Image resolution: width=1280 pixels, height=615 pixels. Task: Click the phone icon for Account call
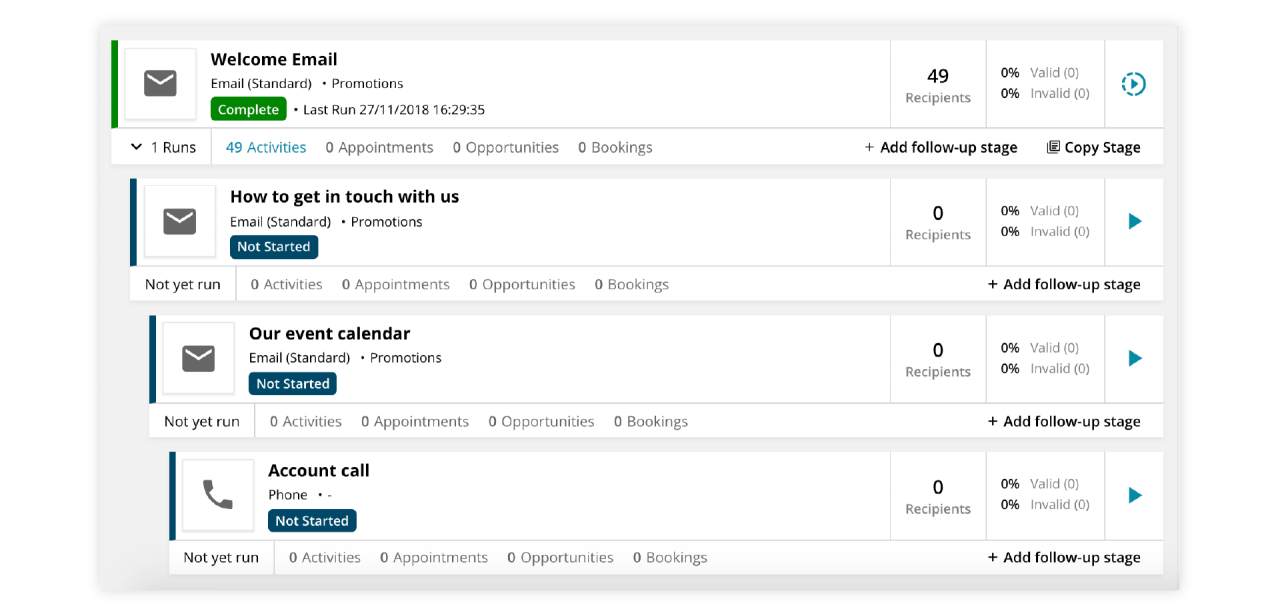point(217,494)
